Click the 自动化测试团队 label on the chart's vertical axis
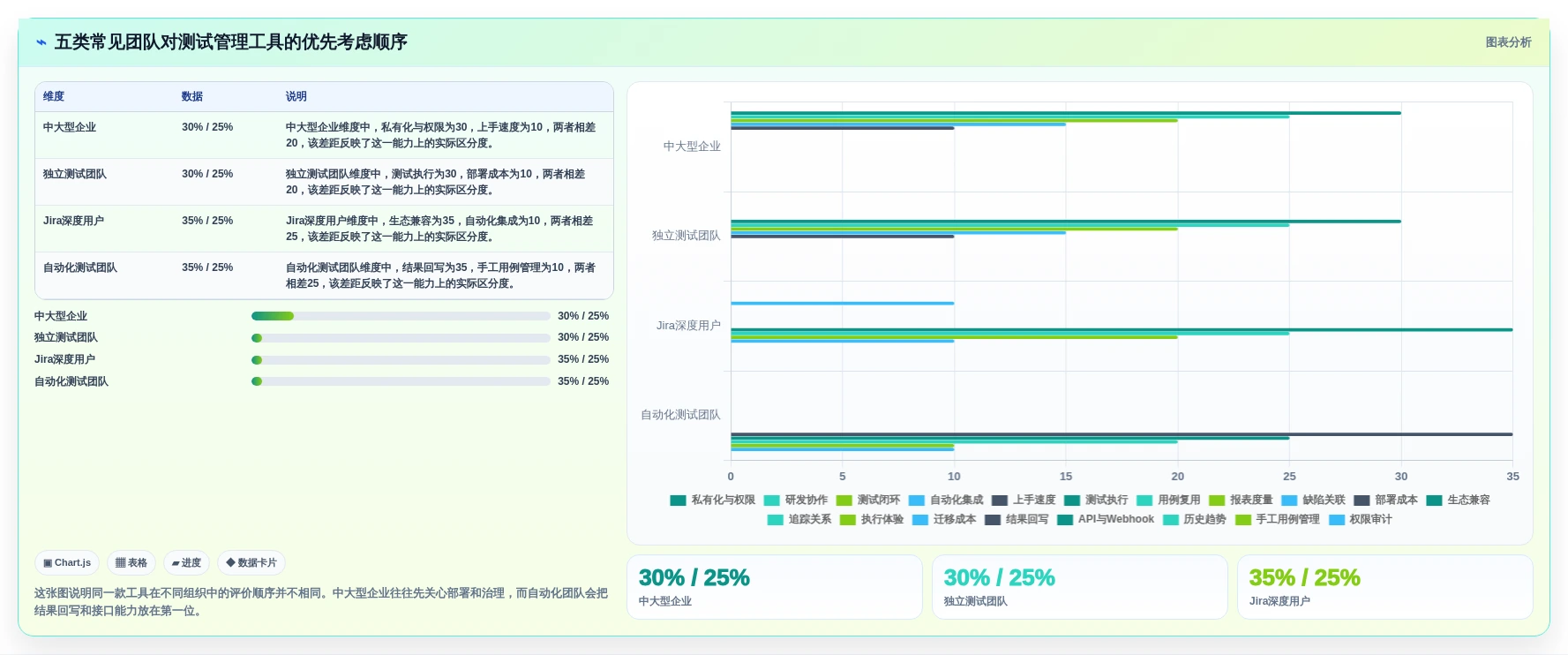Viewport: 1568px width, 655px height. tap(680, 415)
